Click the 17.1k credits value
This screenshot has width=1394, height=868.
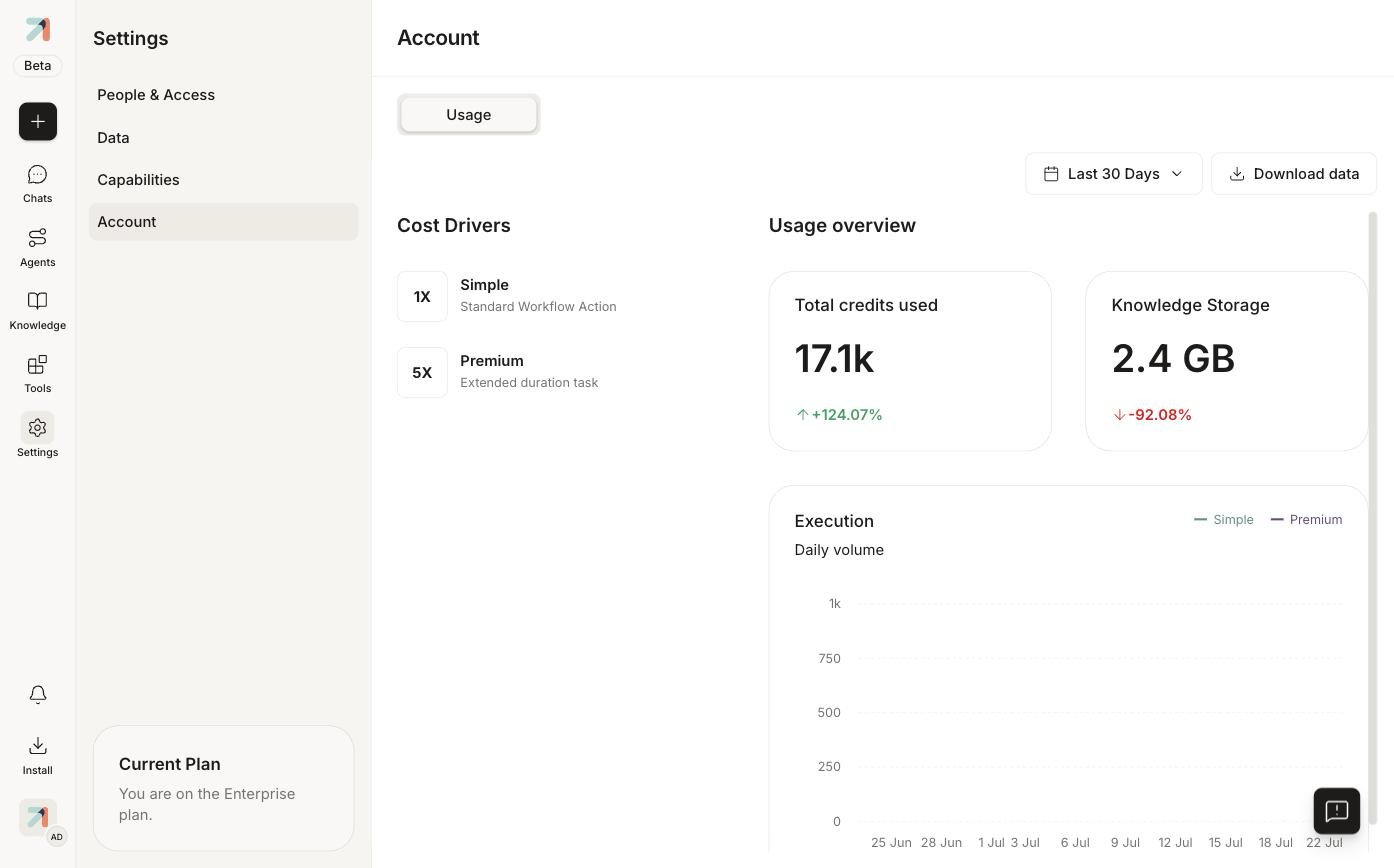coord(834,359)
